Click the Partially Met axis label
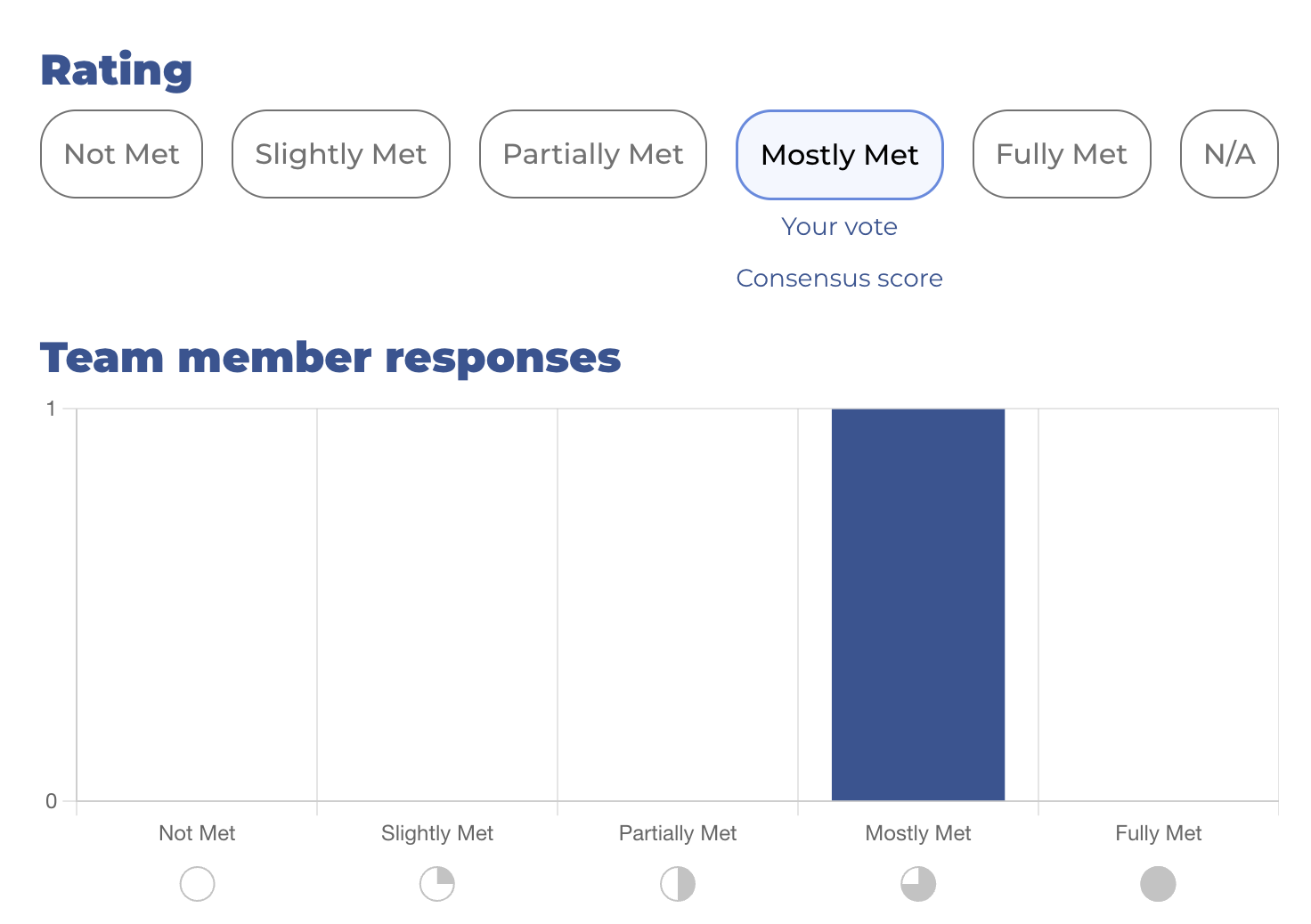 (x=678, y=833)
